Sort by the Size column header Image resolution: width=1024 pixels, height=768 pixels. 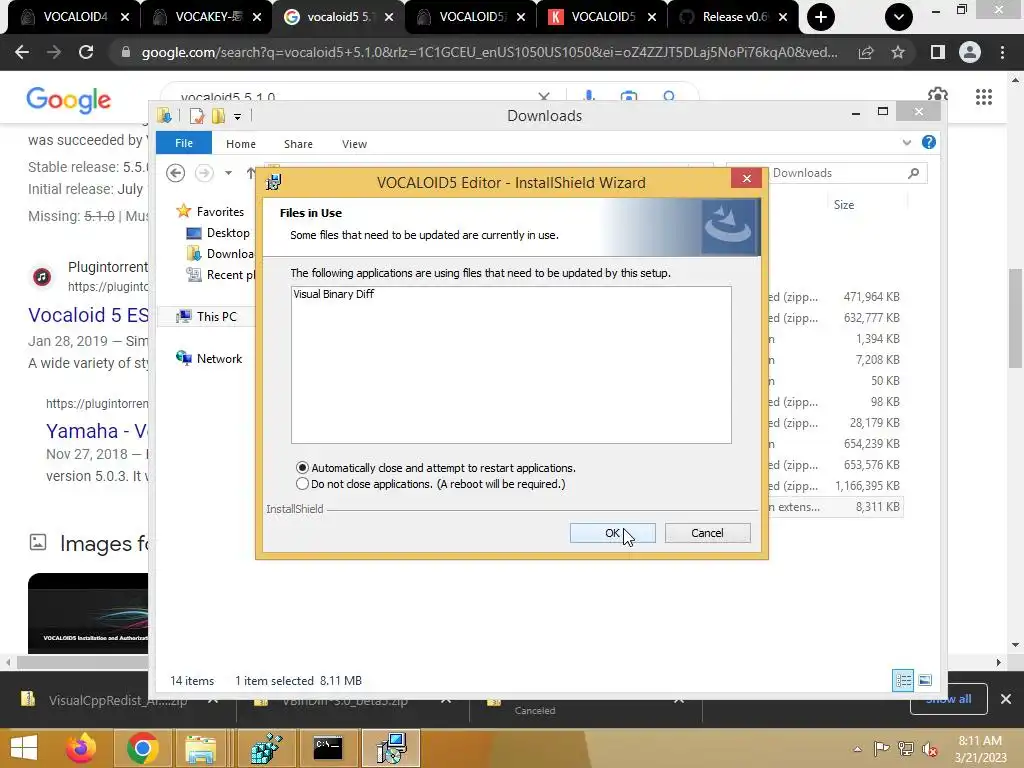point(843,205)
